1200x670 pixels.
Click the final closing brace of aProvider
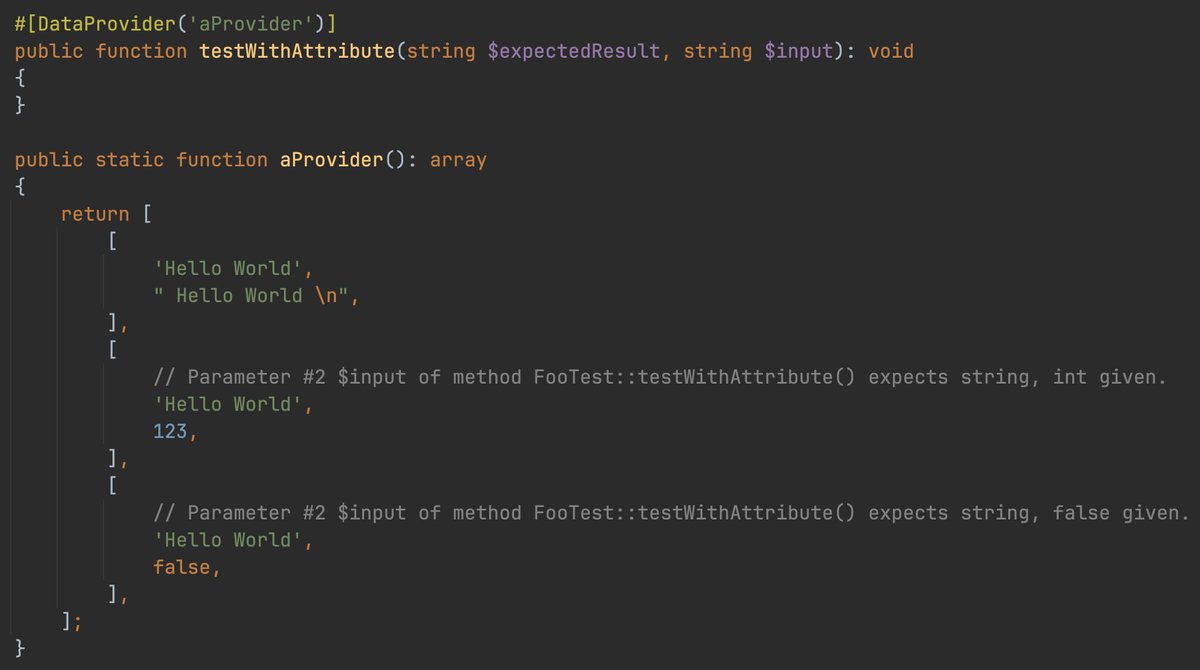pyautogui.click(x=18, y=648)
